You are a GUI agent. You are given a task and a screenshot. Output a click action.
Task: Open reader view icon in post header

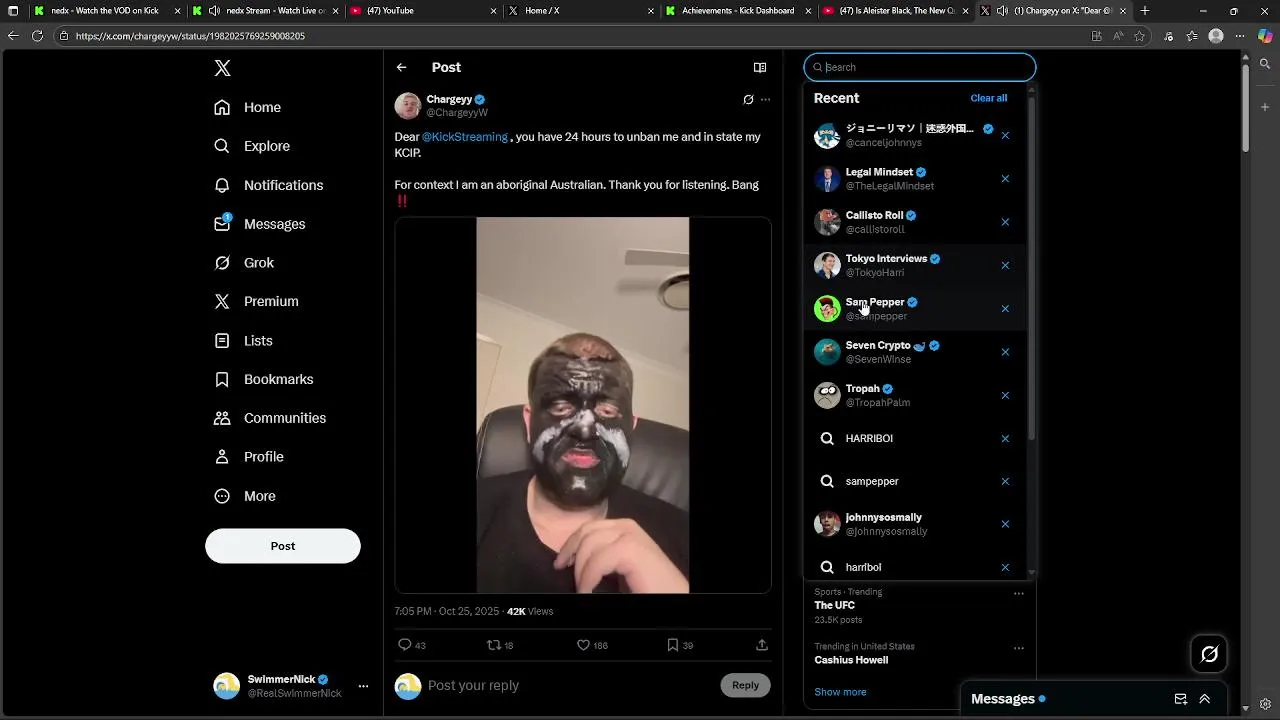pos(760,67)
